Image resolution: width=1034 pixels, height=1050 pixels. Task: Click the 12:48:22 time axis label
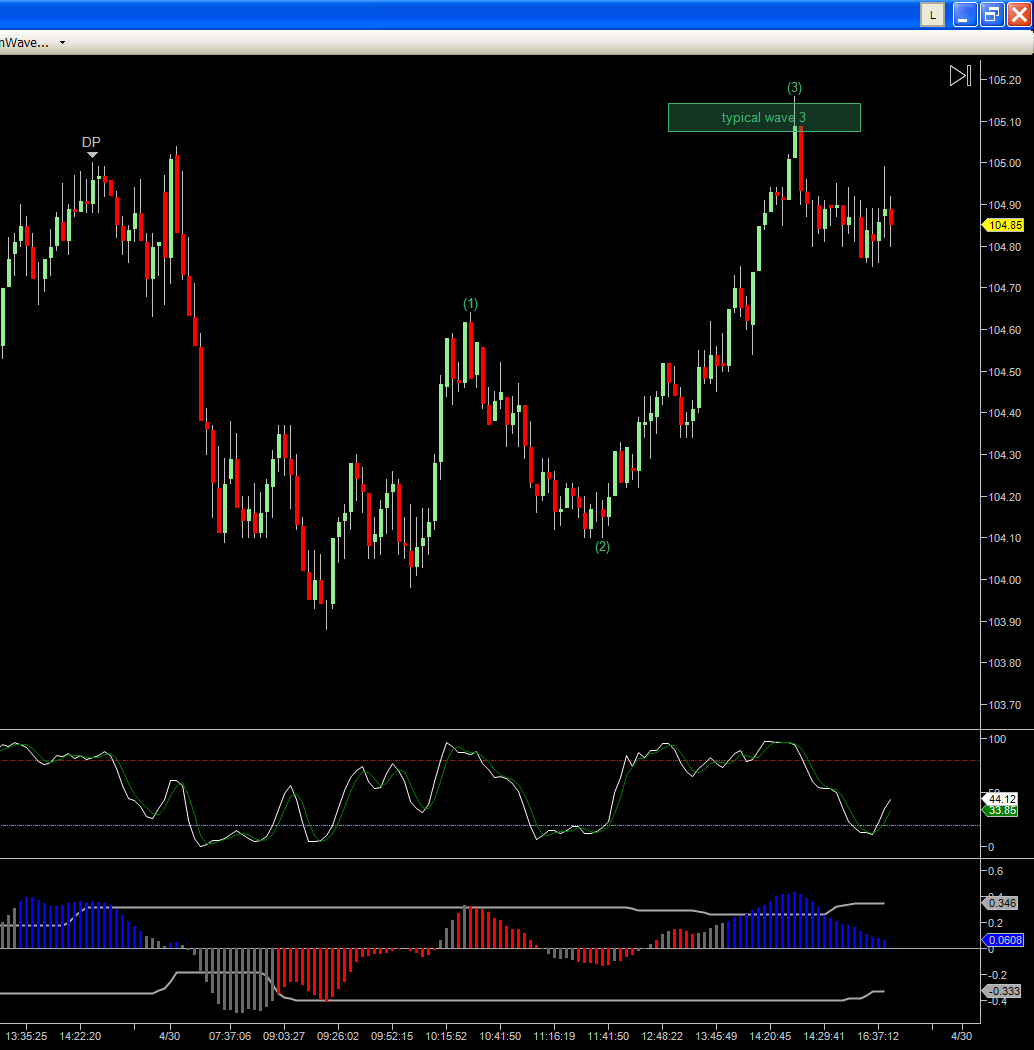click(662, 1036)
